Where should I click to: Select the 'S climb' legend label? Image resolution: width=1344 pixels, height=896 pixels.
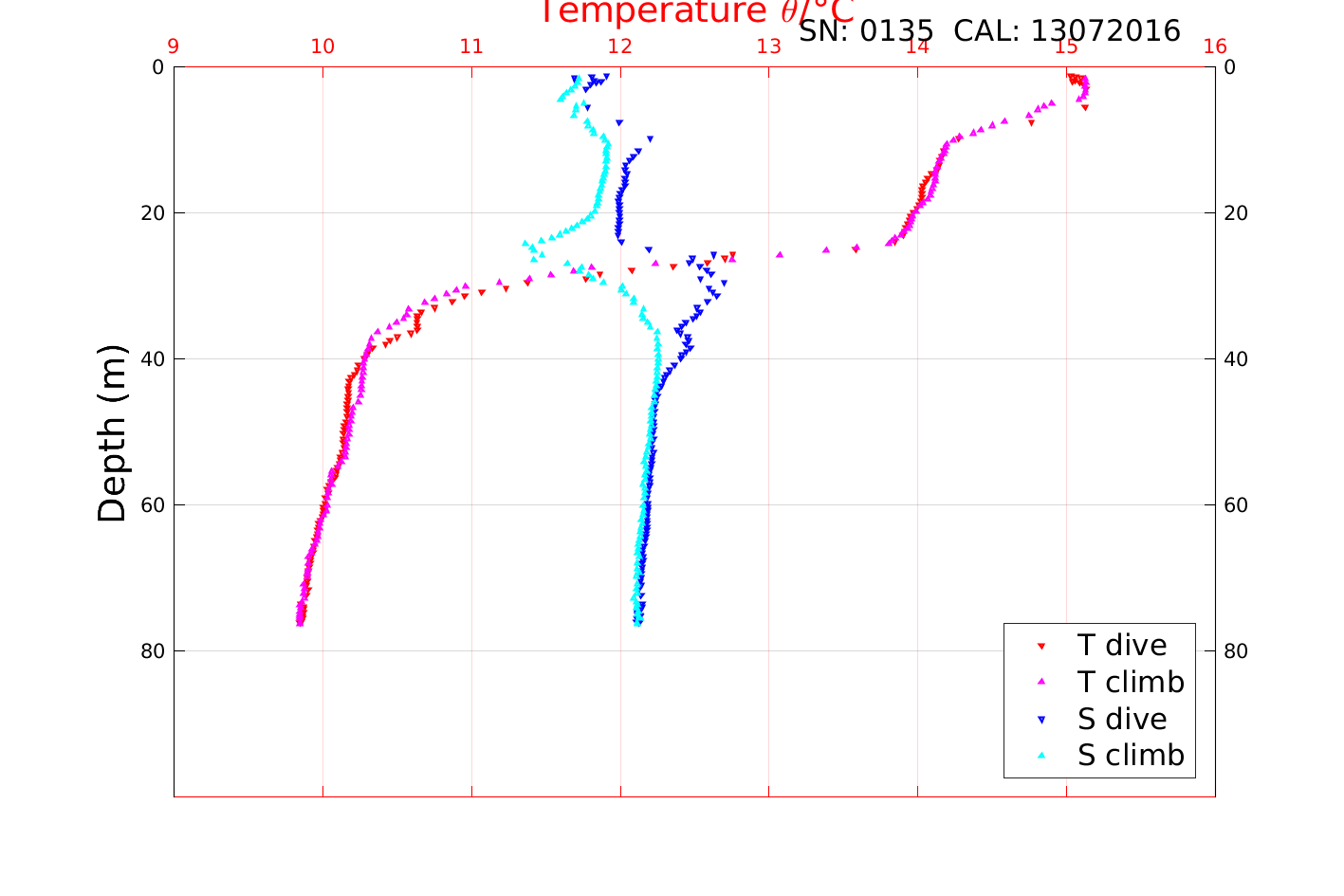1131,756
